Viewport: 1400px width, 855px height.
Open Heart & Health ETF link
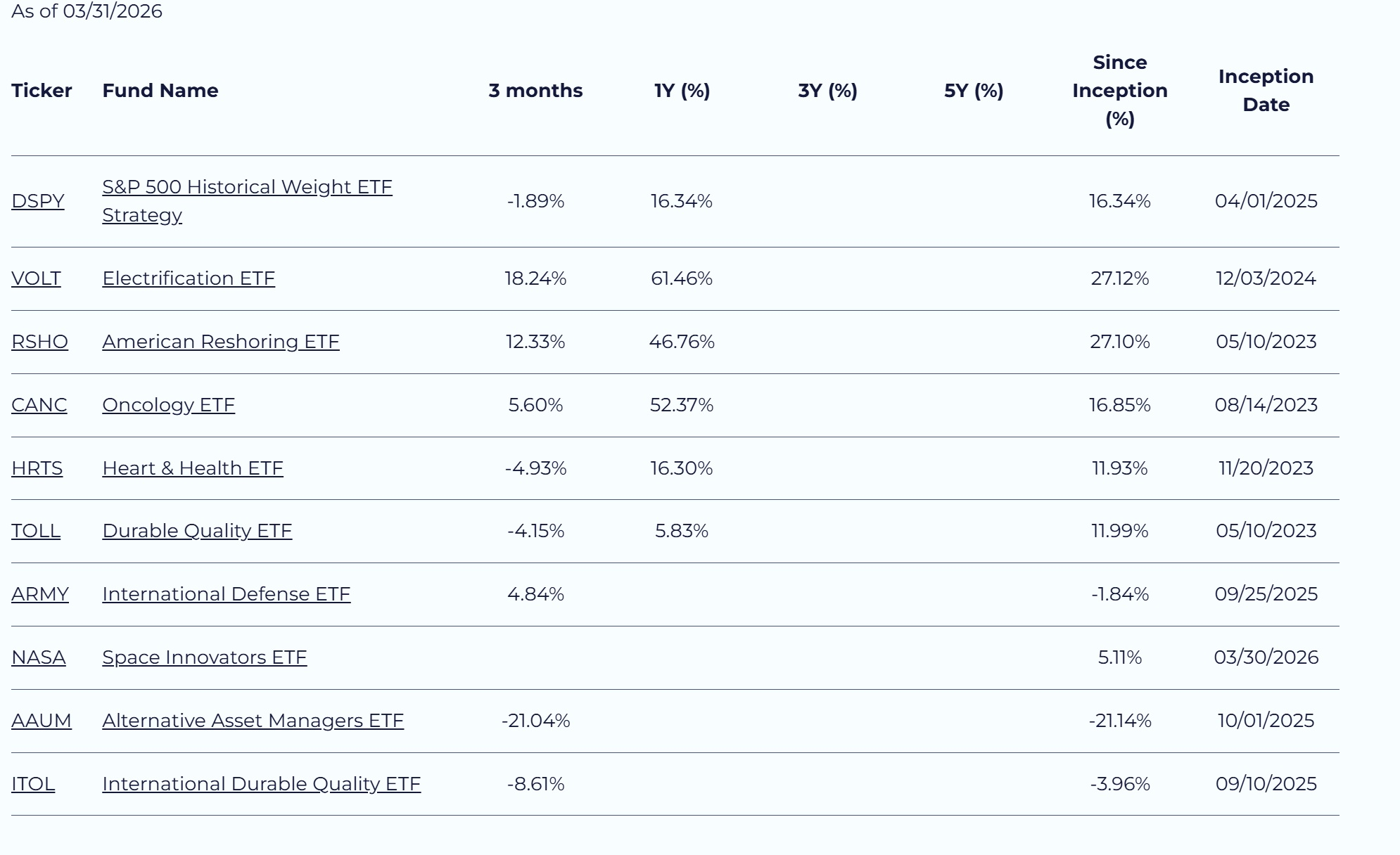coord(193,468)
